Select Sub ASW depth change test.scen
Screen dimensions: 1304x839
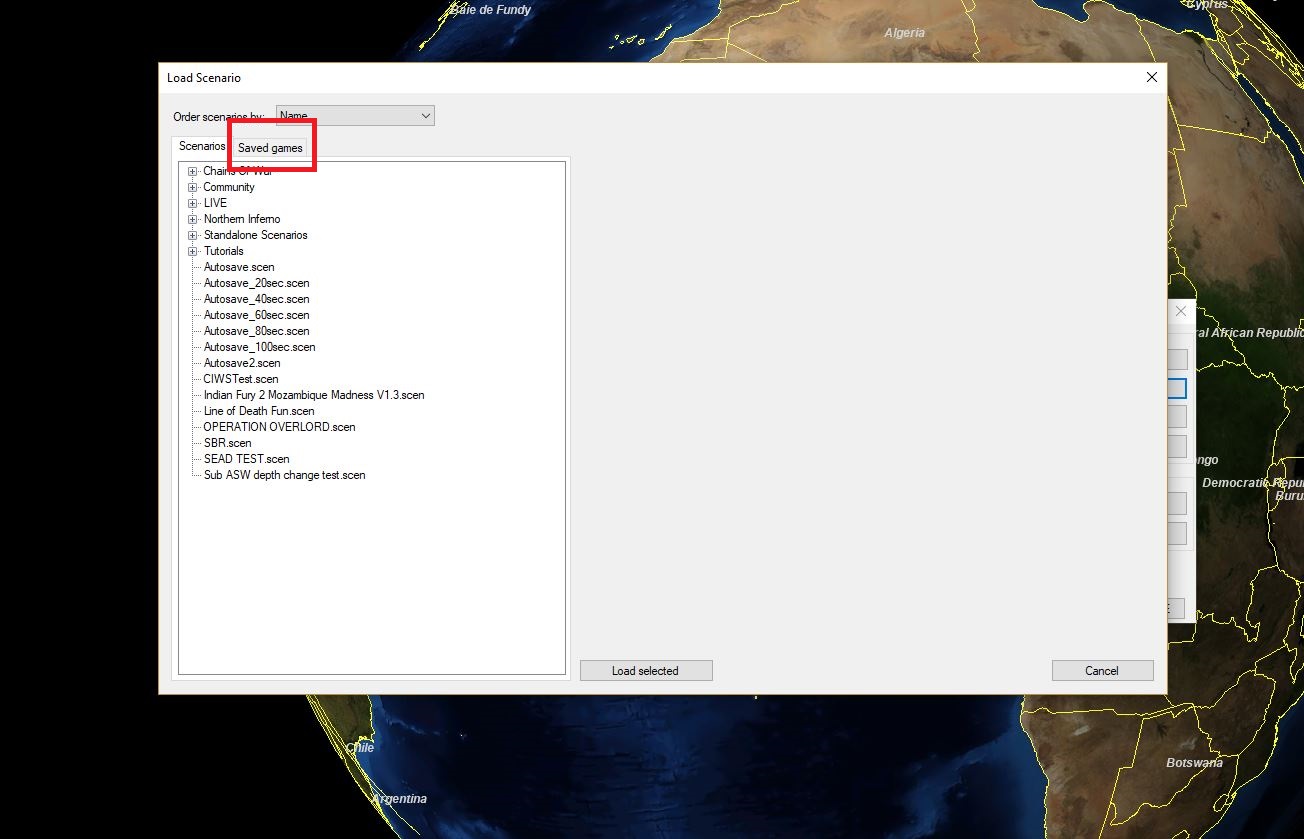(x=285, y=475)
